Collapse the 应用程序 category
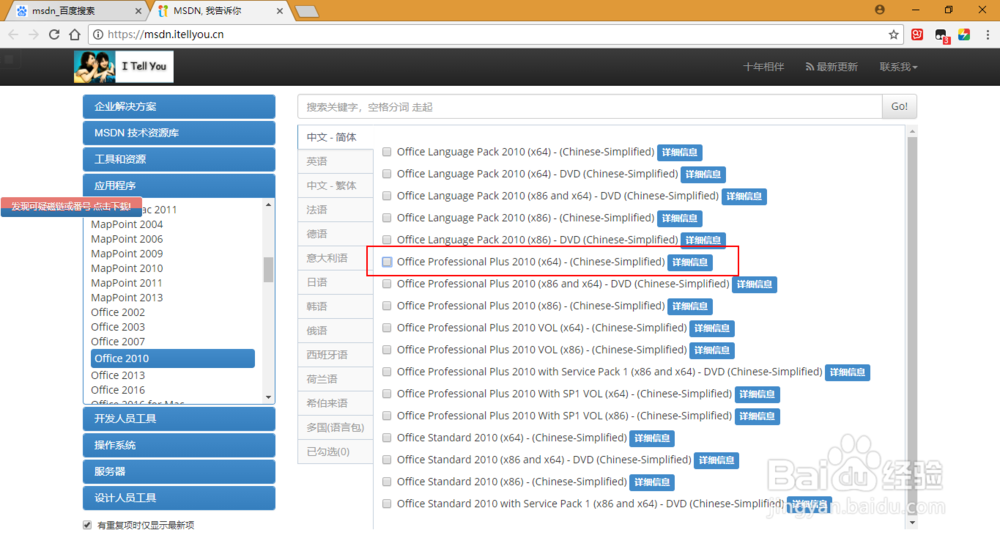1000x541 pixels. coord(179,186)
